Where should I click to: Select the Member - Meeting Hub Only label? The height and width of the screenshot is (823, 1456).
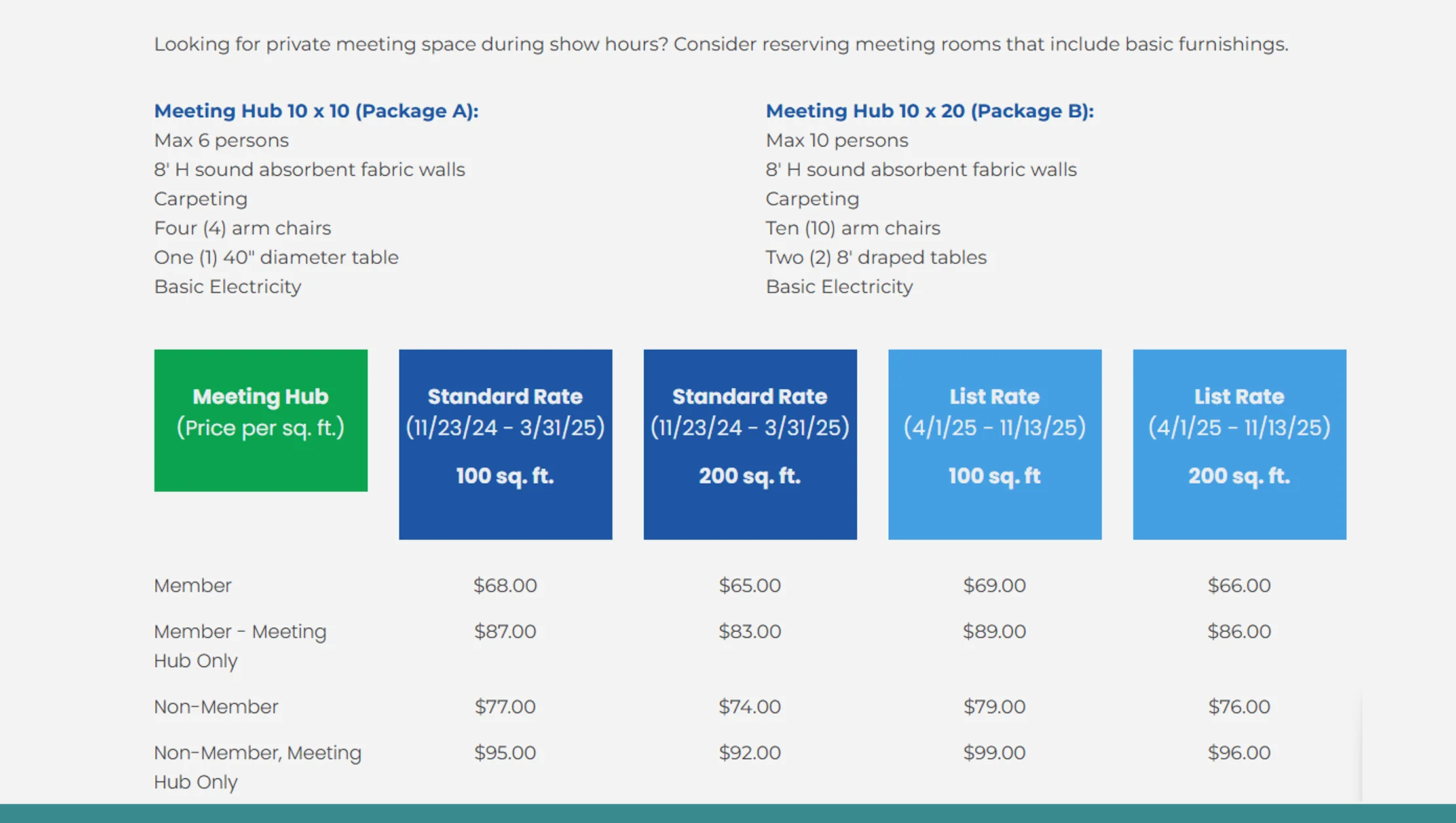tap(240, 646)
